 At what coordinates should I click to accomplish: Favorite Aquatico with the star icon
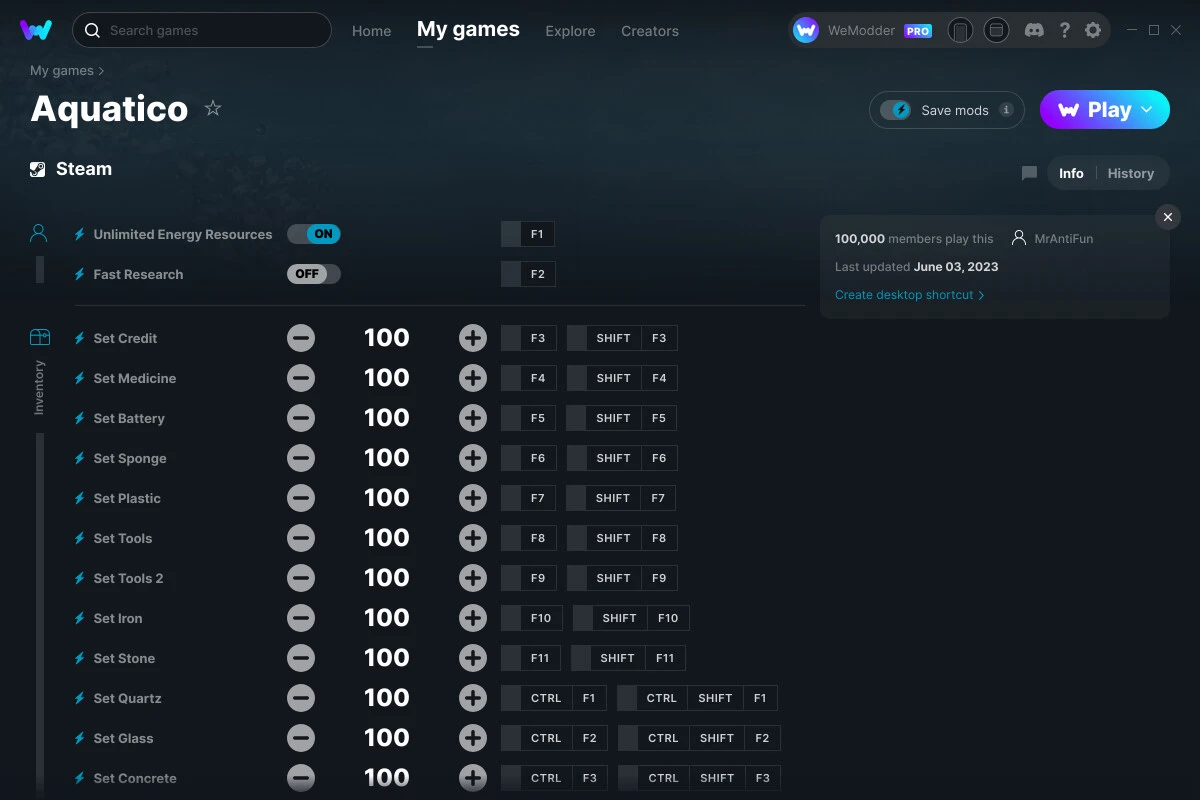click(213, 108)
